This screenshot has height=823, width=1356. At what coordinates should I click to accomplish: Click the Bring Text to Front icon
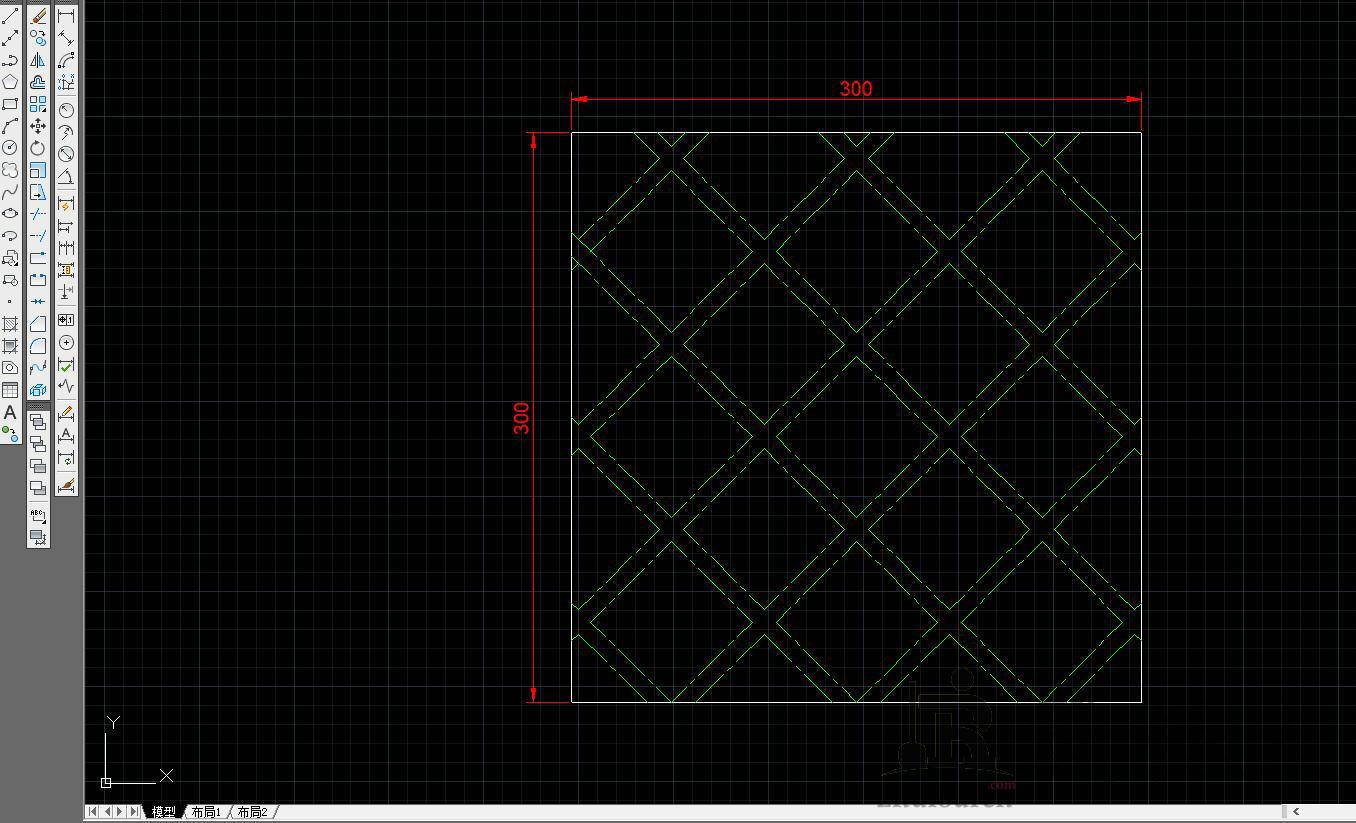38,516
